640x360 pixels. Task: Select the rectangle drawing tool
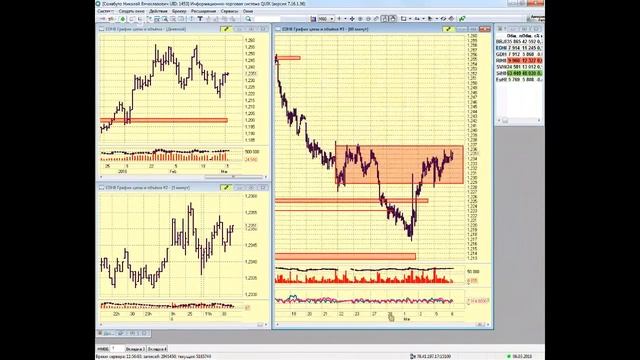[x=404, y=19]
